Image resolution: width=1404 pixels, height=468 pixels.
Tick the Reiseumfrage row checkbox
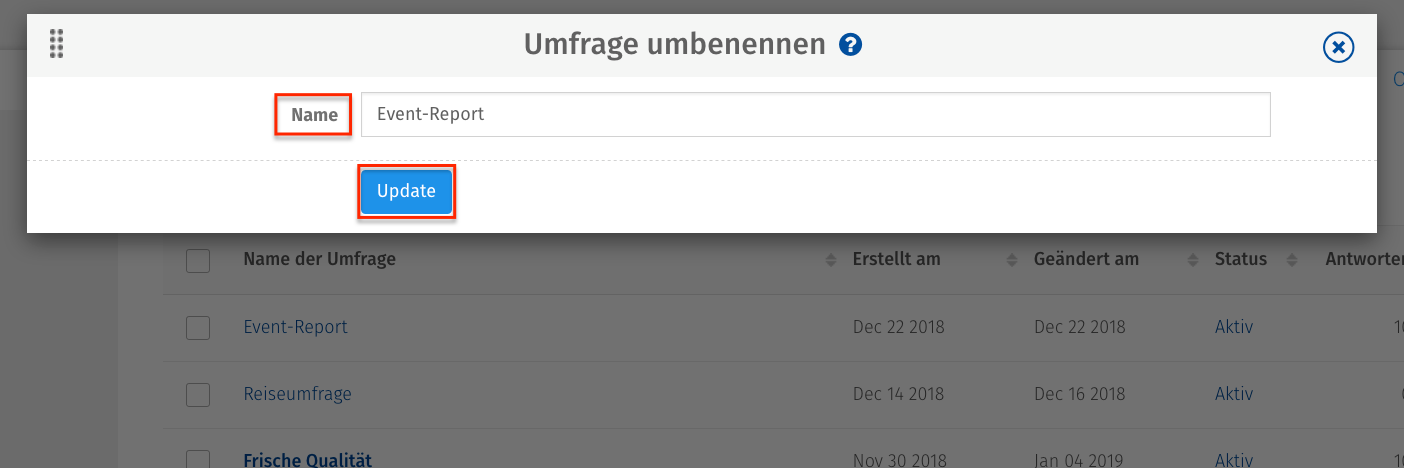(198, 394)
